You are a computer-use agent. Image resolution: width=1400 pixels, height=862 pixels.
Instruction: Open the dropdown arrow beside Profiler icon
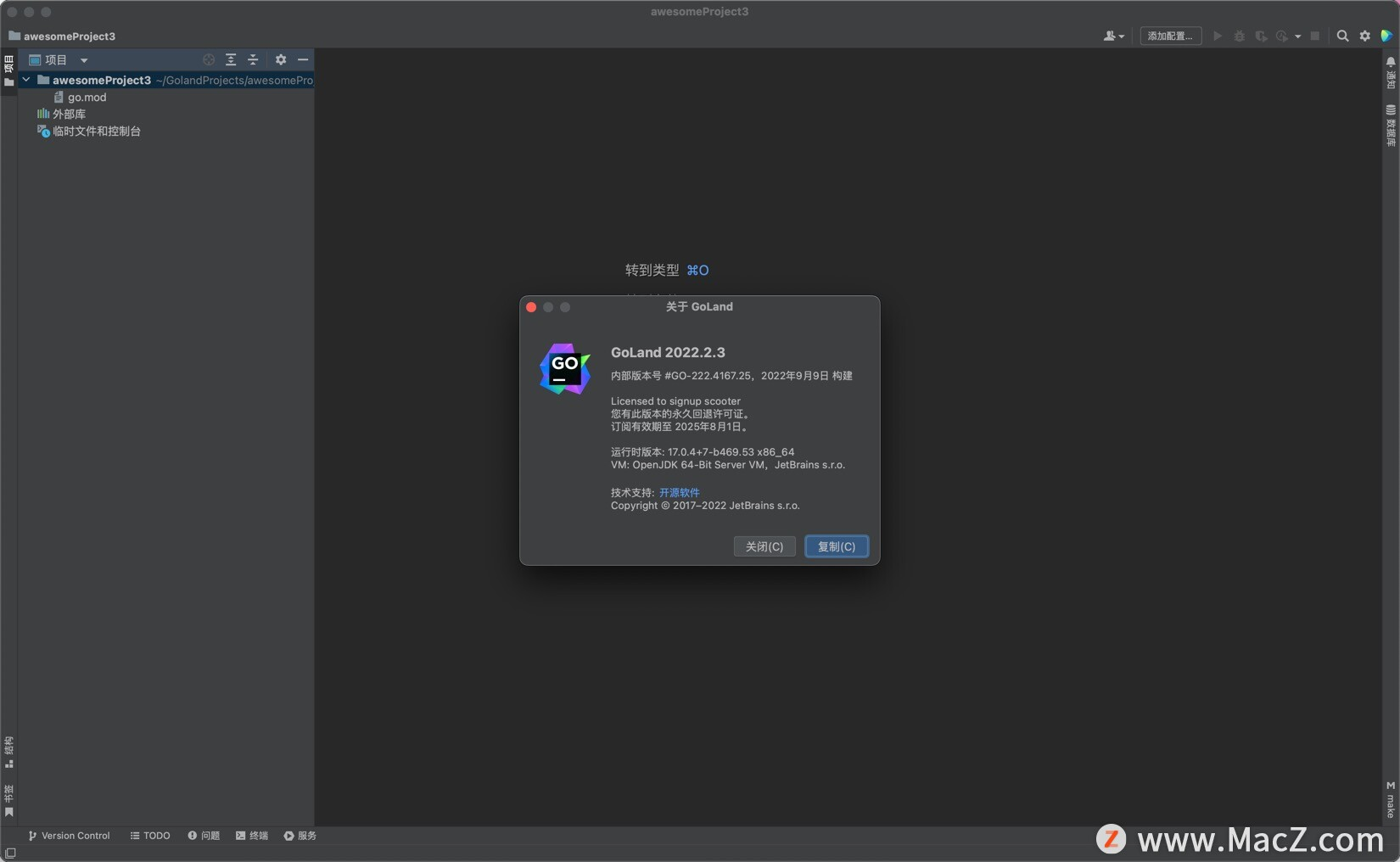tap(1298, 36)
